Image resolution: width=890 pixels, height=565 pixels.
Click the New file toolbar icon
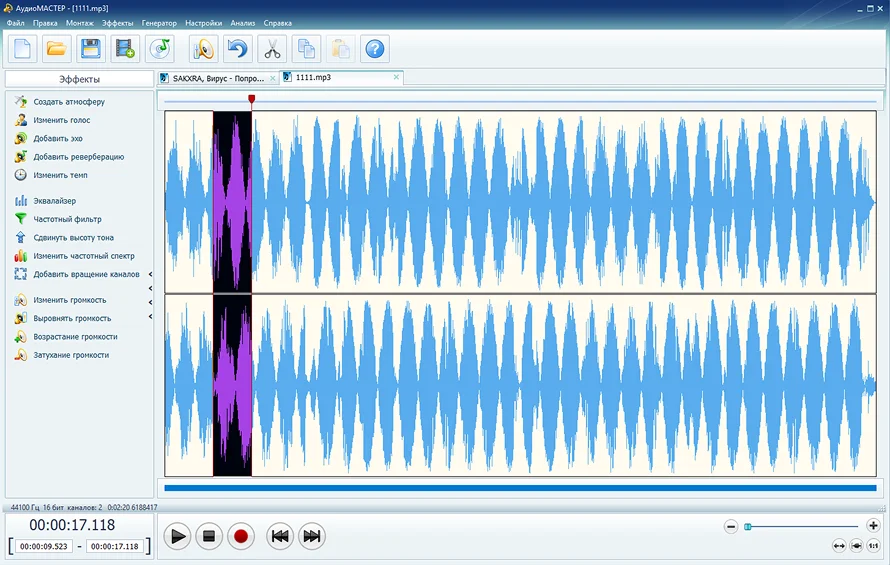(x=22, y=48)
